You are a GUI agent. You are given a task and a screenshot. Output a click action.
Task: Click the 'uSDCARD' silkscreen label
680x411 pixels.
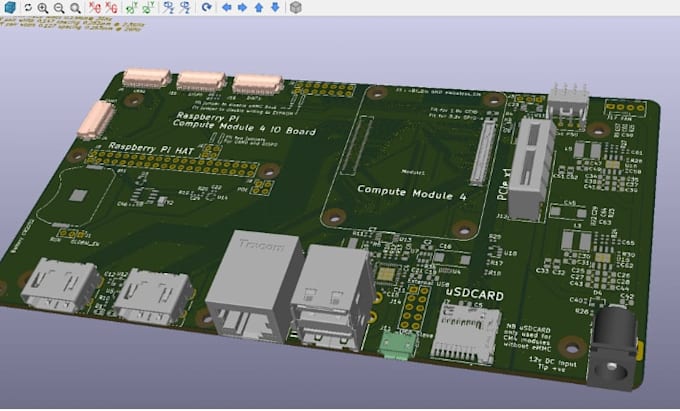point(475,295)
